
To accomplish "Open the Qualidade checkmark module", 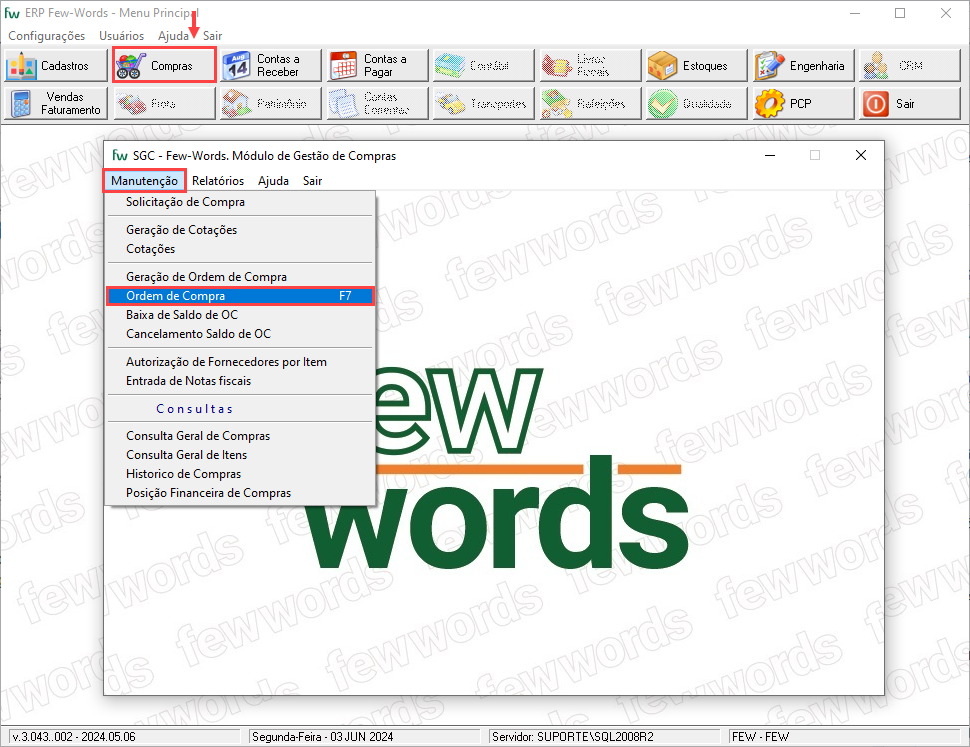I will 697,103.
